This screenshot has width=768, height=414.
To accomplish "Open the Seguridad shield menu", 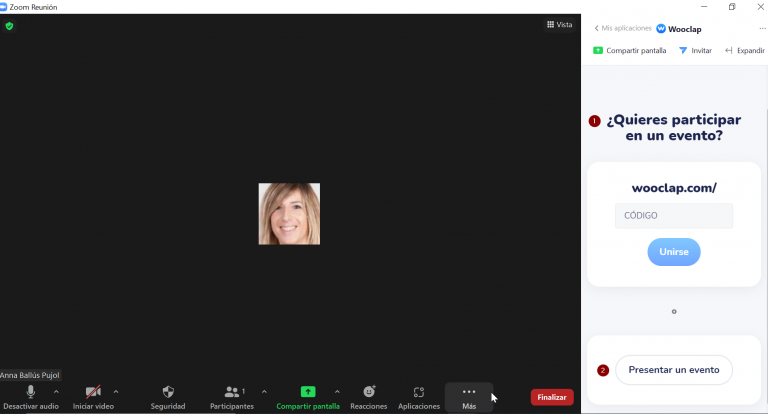I will (x=168, y=397).
